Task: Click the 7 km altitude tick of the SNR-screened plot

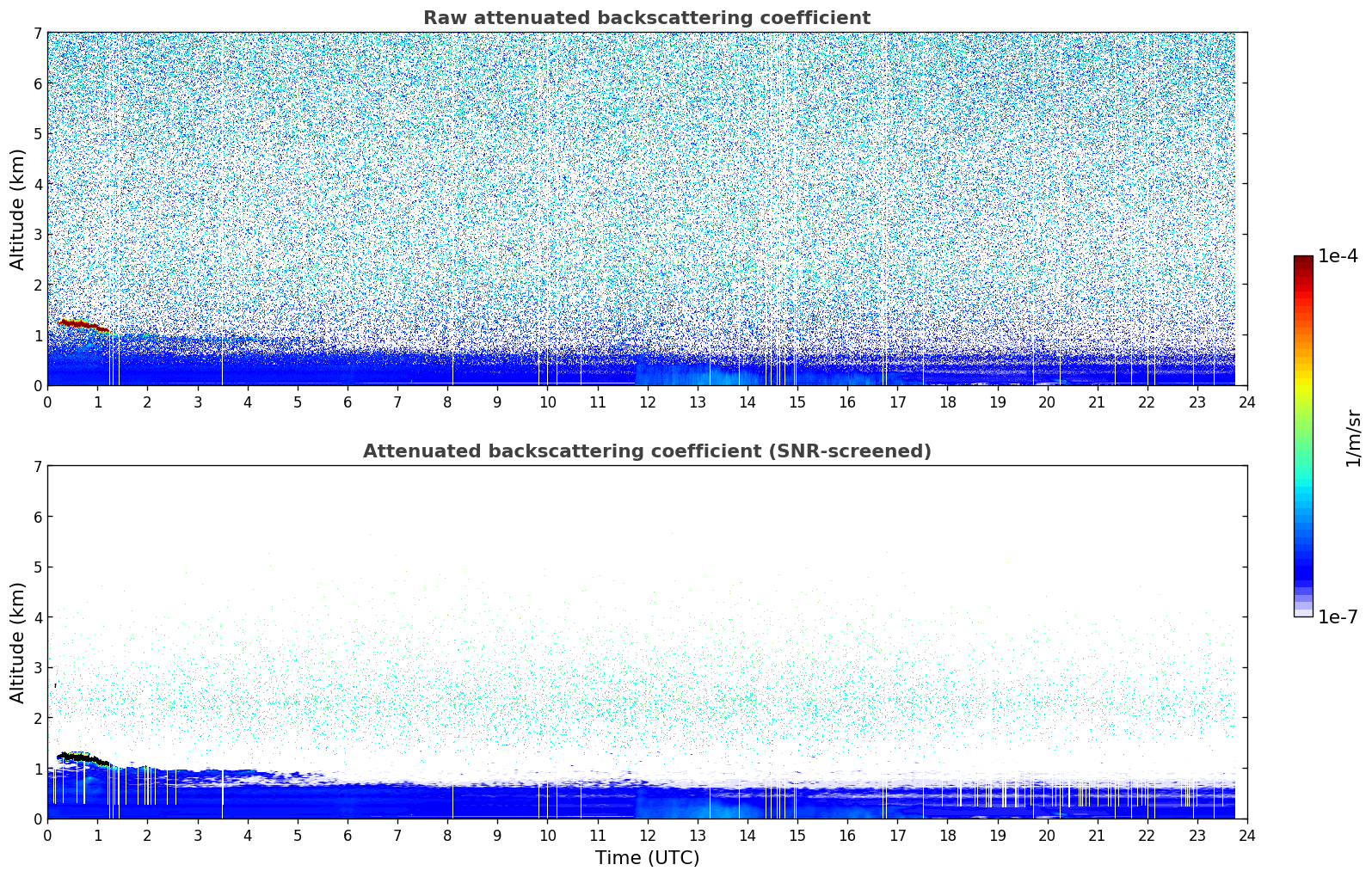Action: point(38,467)
